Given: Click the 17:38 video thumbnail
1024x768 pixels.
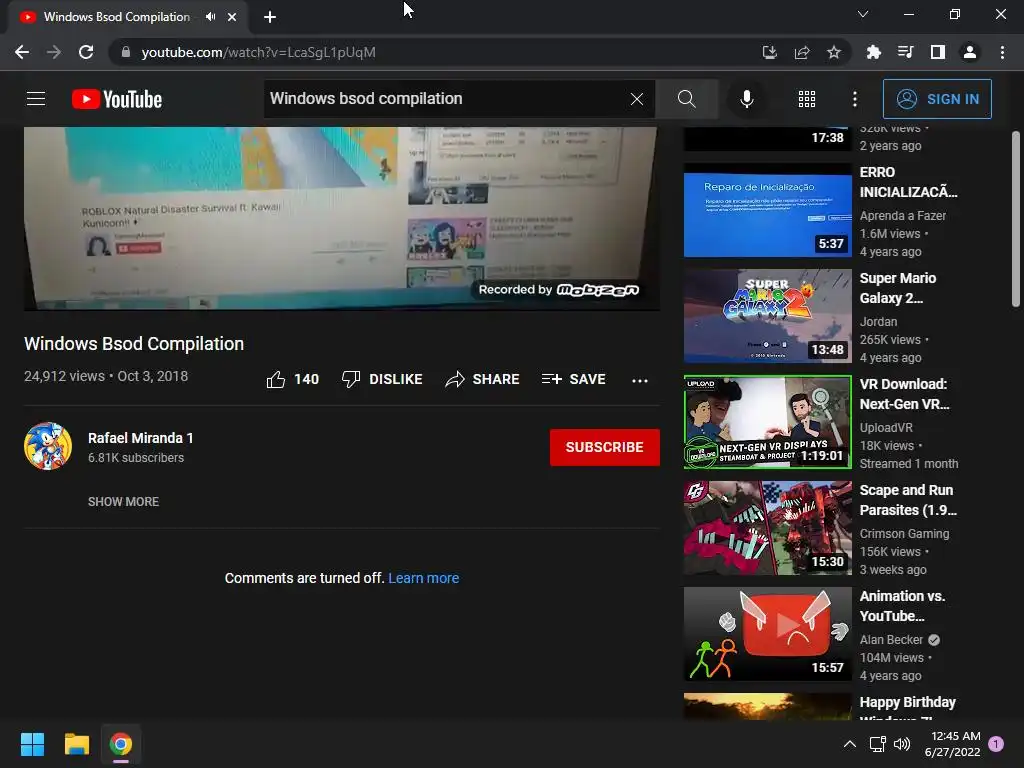Looking at the screenshot, I should coord(767,139).
